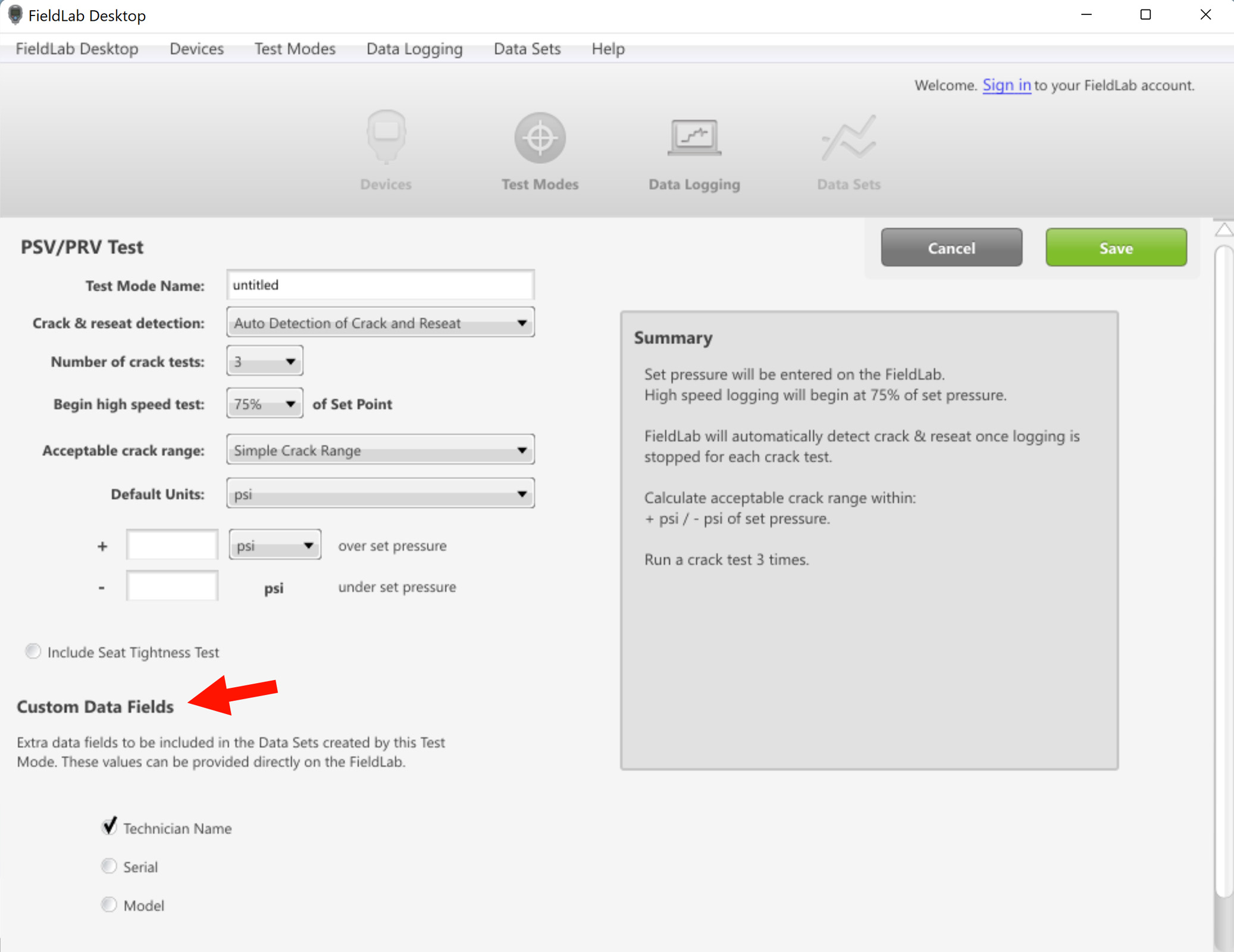
Task: Open the Test Modes menu
Action: click(295, 49)
